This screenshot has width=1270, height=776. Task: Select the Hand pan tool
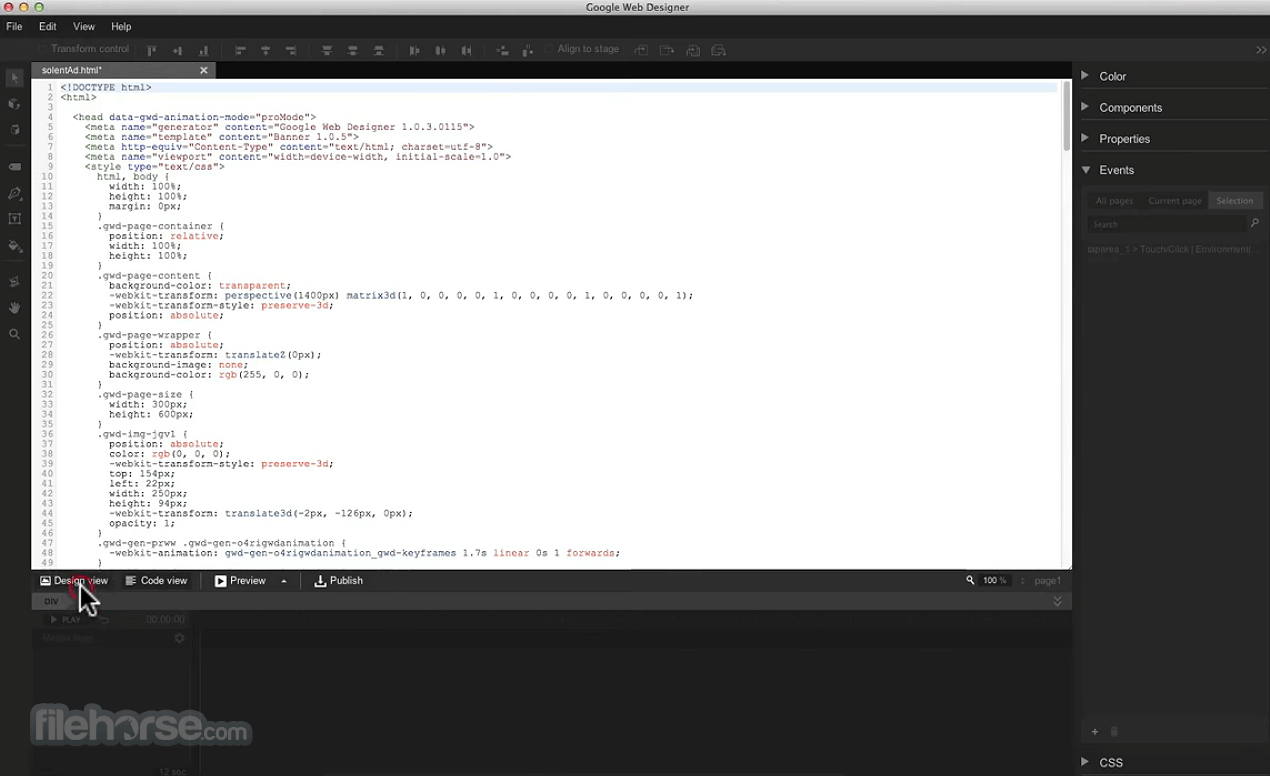click(x=14, y=308)
